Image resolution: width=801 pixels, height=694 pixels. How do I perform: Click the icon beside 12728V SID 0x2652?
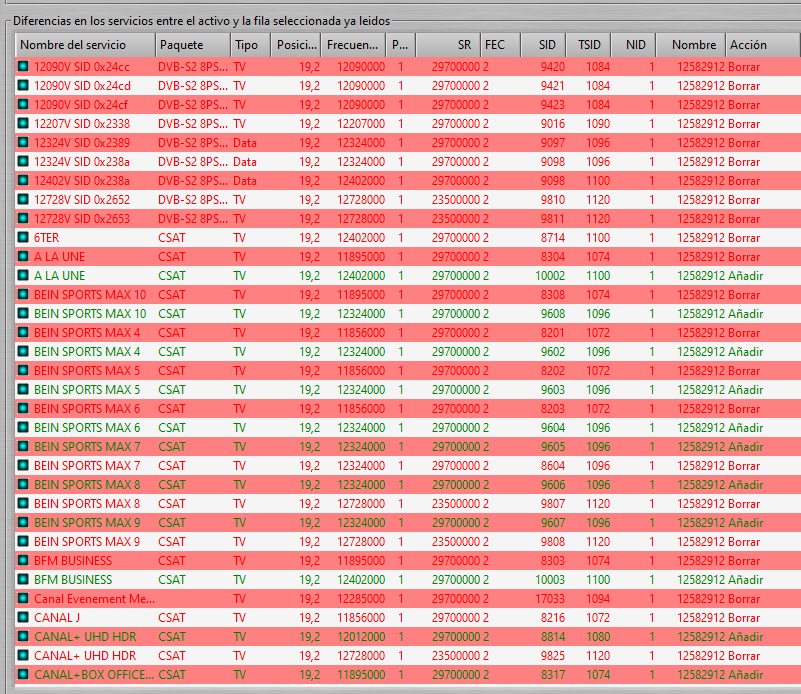(x=23, y=199)
